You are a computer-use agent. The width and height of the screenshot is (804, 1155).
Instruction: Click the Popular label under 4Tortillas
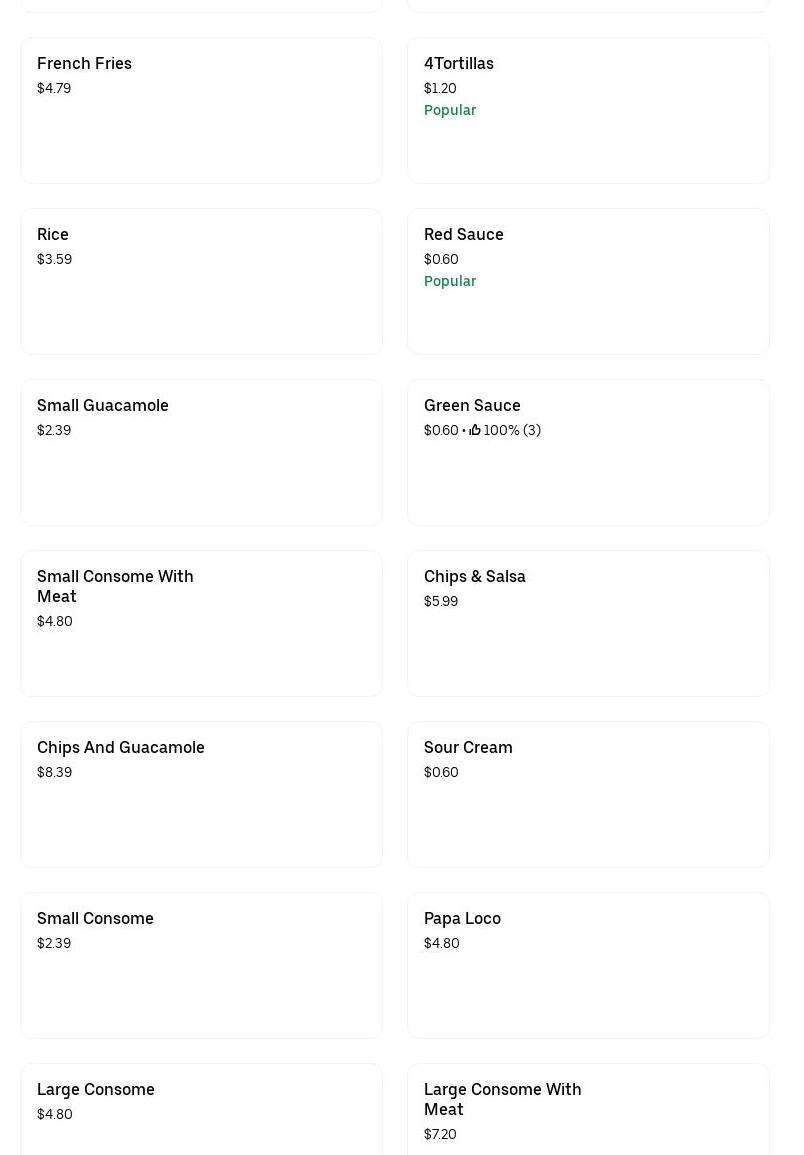point(449,110)
